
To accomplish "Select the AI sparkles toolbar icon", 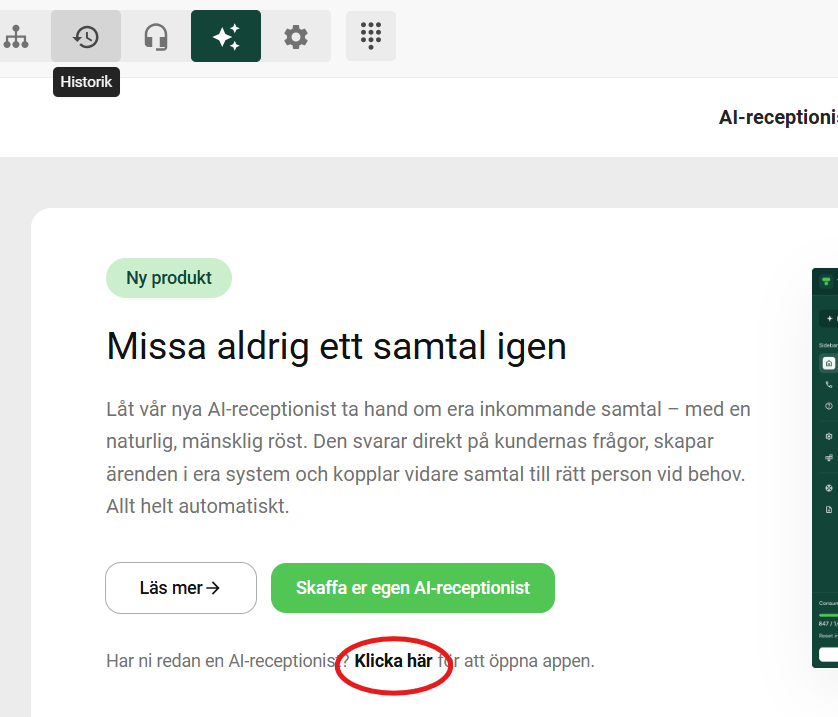I will click(x=226, y=36).
